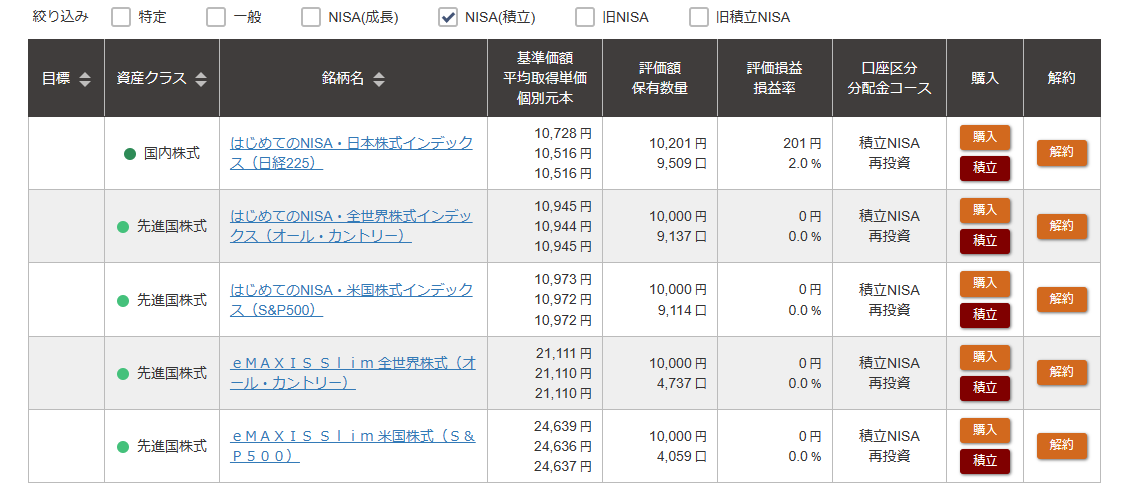Tick the 旧NISA filter checkbox
Screen dimensions: 1125x496
[585, 17]
